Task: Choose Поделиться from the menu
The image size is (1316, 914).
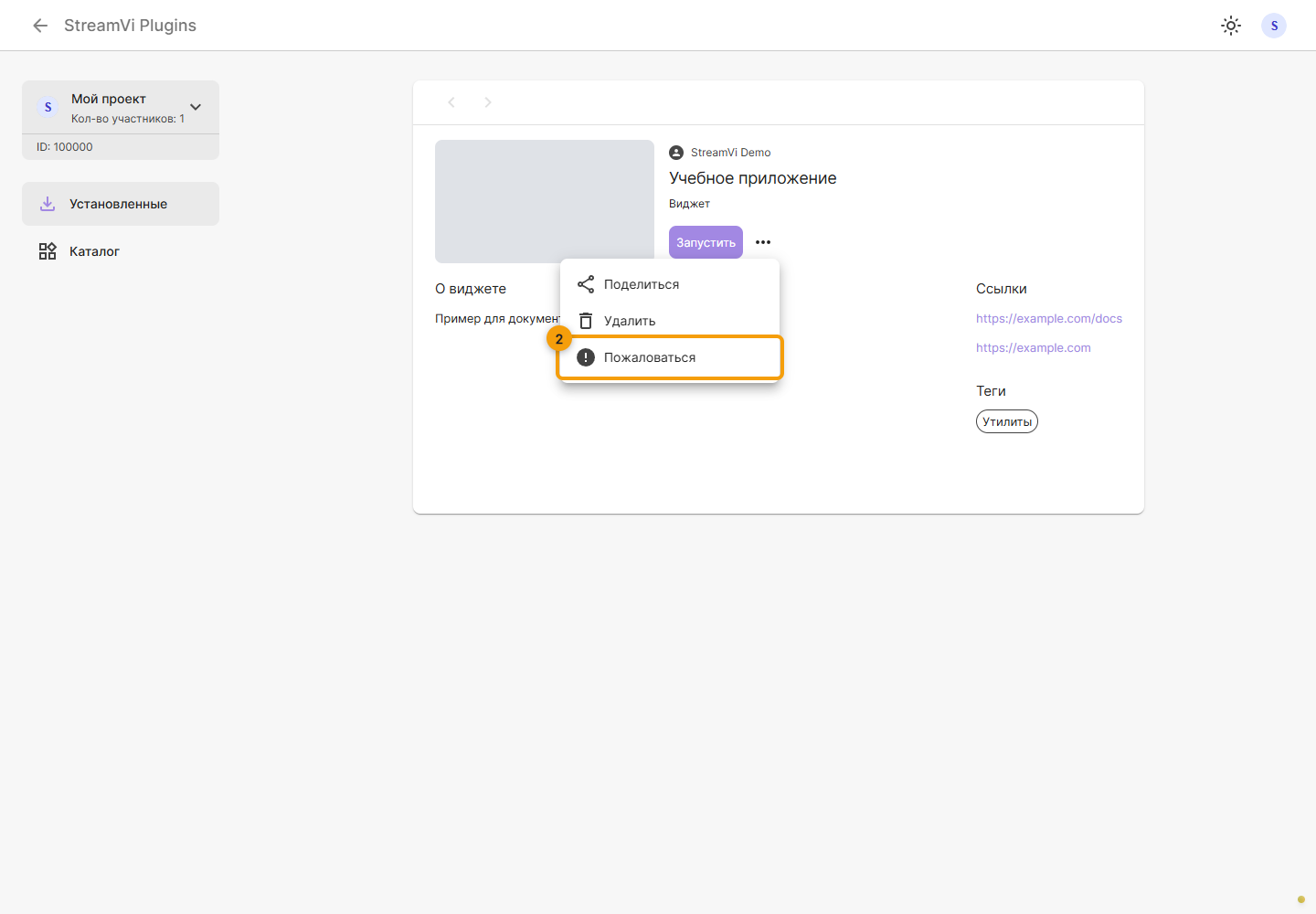Action: pos(670,284)
